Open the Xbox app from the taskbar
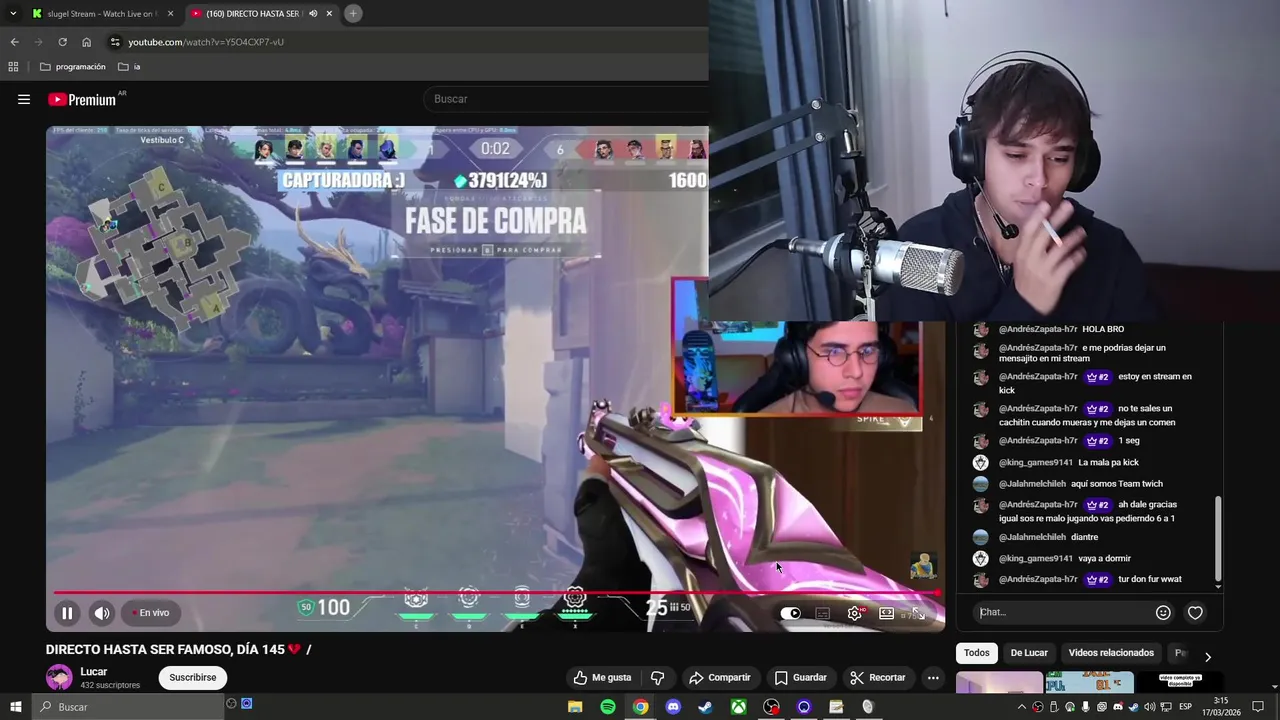 738,707
